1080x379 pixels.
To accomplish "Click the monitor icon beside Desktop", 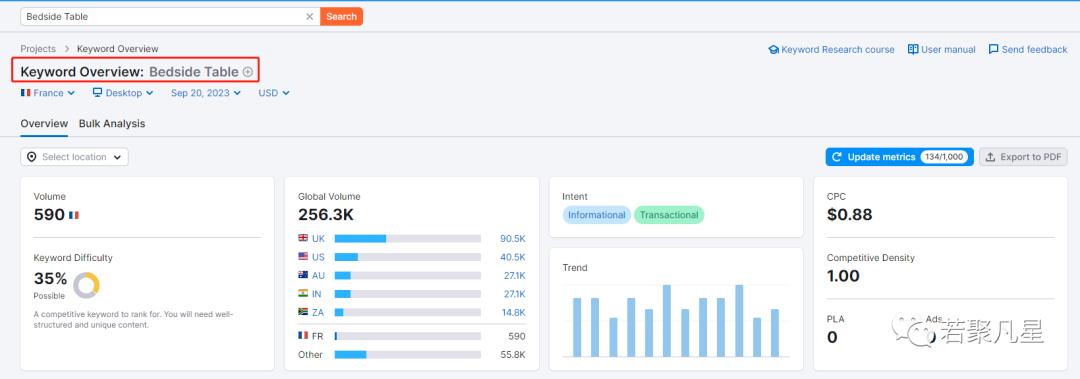I will click(98, 92).
